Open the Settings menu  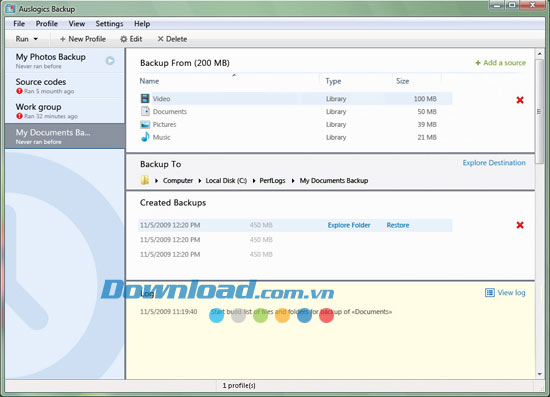click(109, 23)
